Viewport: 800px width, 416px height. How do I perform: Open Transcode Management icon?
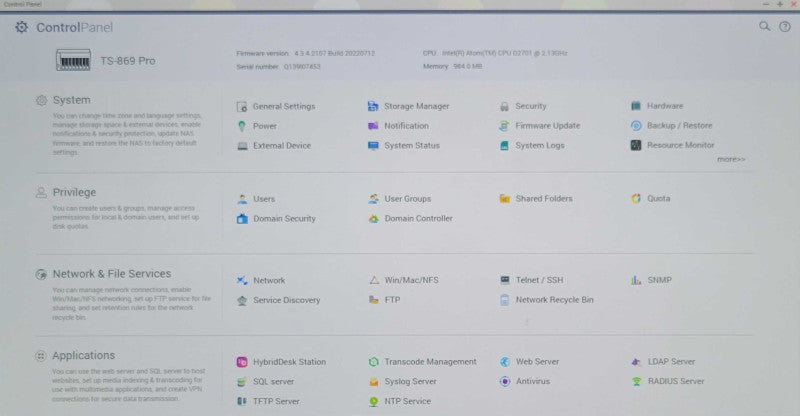[373, 362]
